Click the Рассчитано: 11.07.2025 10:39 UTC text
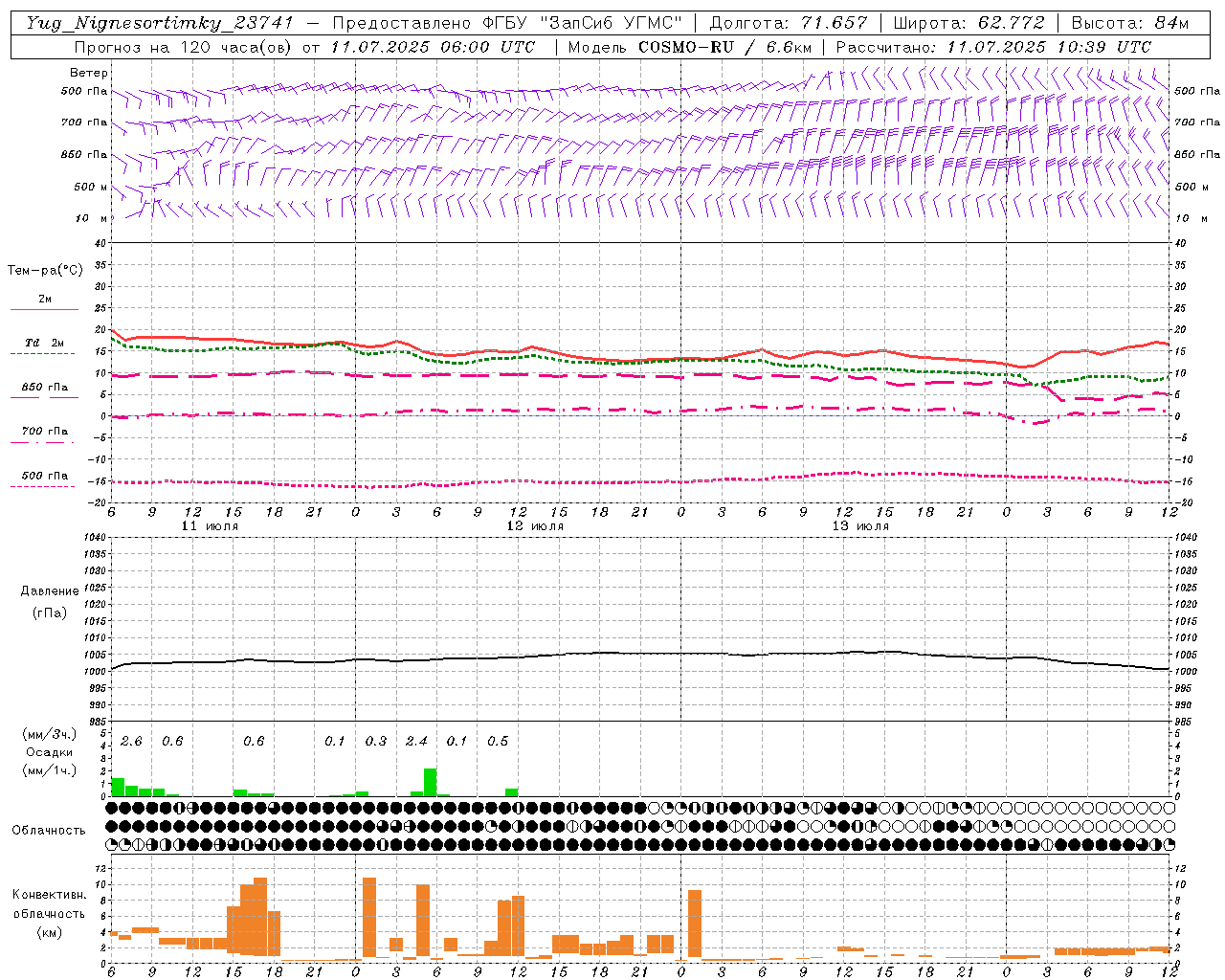This screenshot has width=1225, height=980. pos(993,47)
